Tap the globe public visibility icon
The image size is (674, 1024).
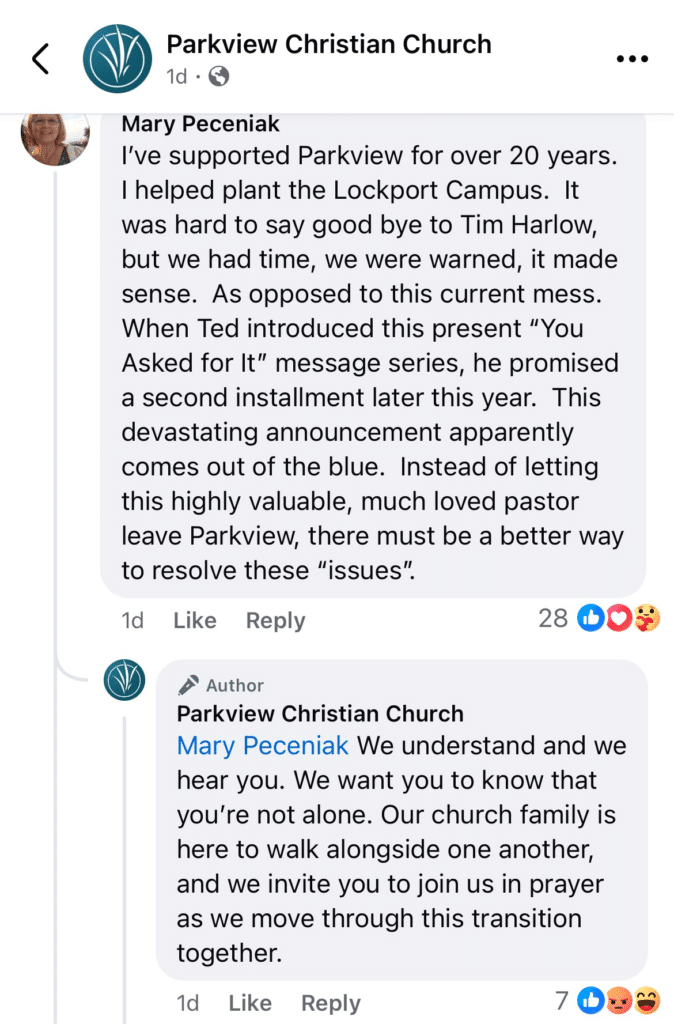point(219,76)
